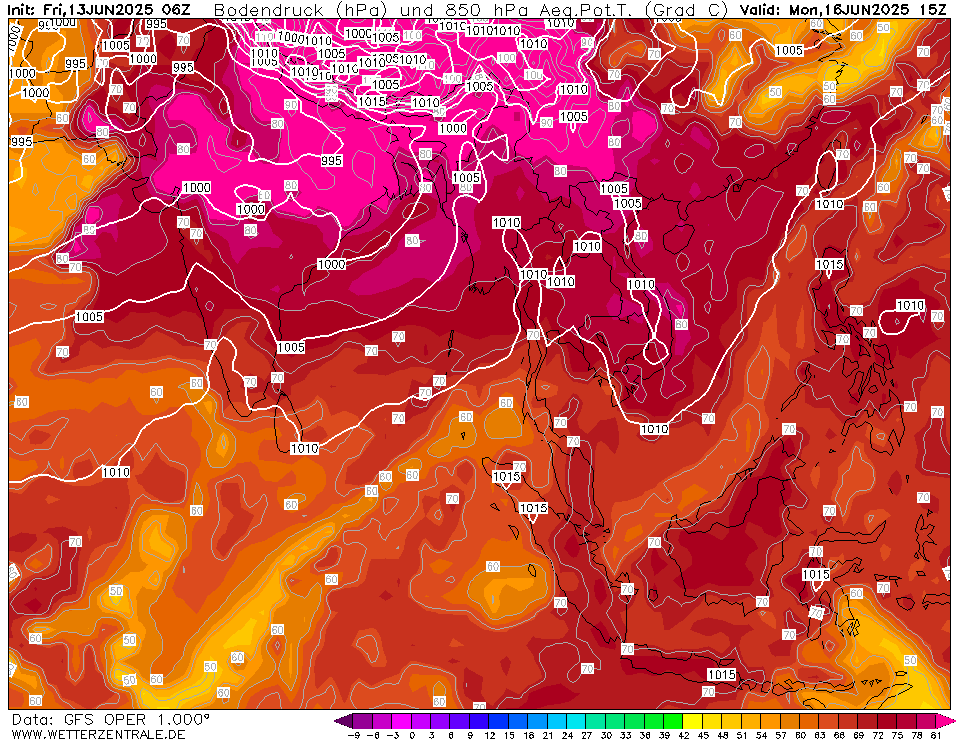Image resolution: width=959 pixels, height=741 pixels.
Task: Click the '54' value on the color scale
Action: [x=761, y=735]
